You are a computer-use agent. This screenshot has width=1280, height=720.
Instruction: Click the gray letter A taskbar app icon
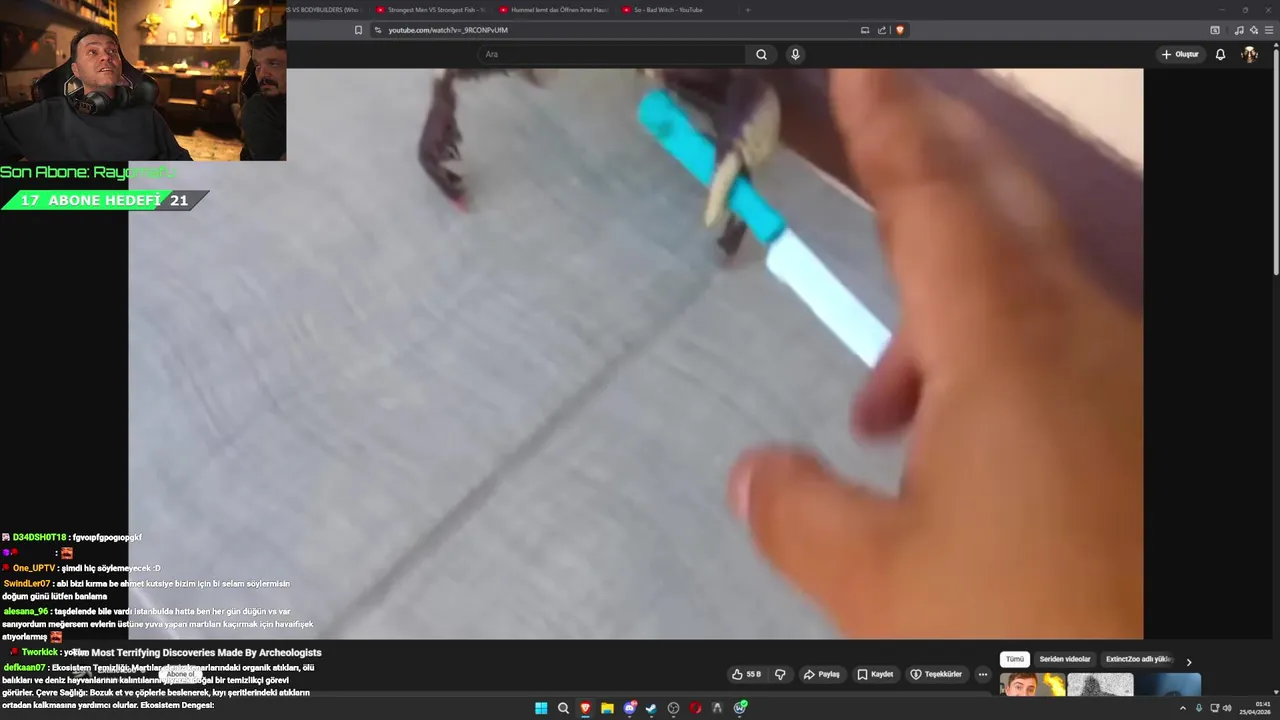(x=717, y=708)
